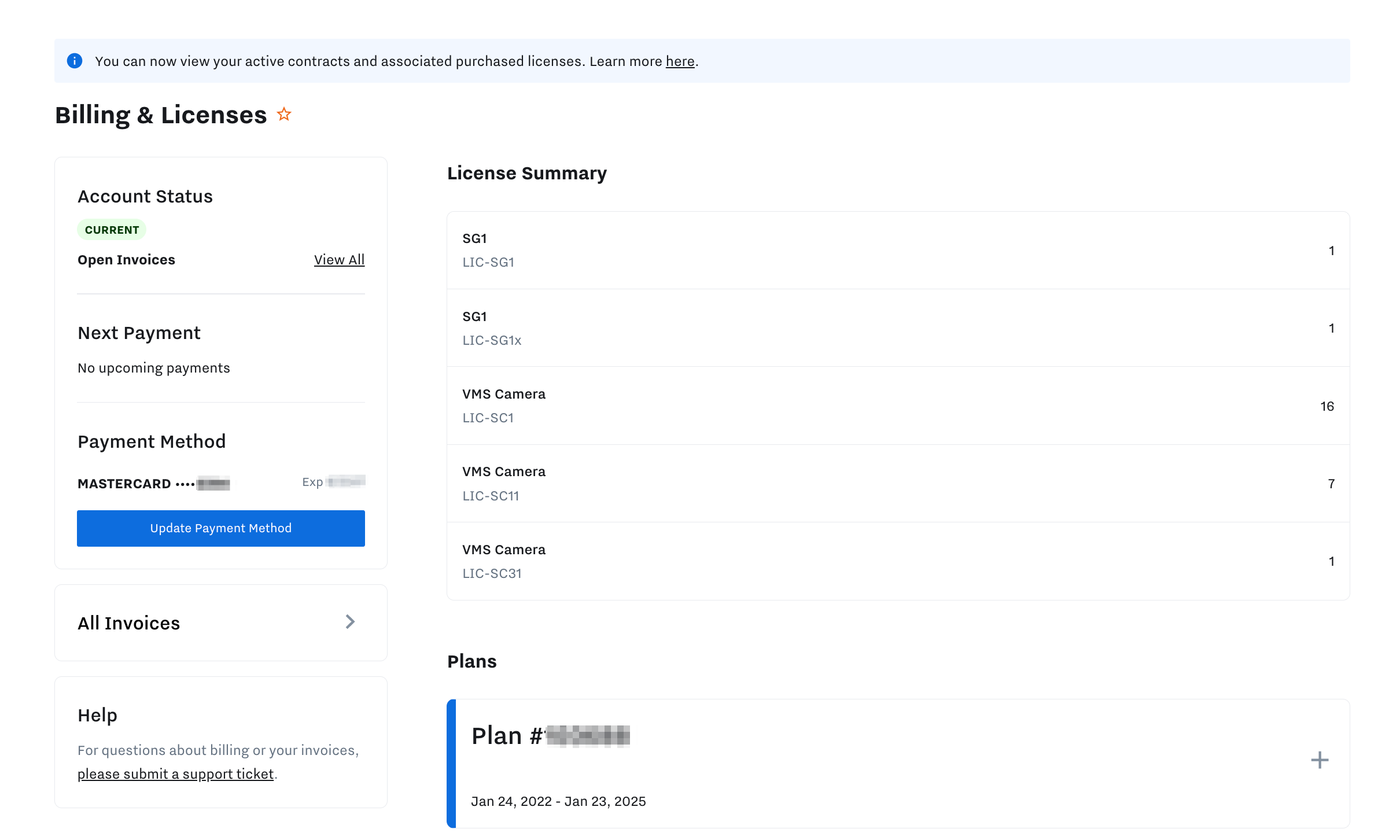The image size is (1400, 840).
Task: Click the favorite star next to Billing & Licenses
Action: pos(283,115)
